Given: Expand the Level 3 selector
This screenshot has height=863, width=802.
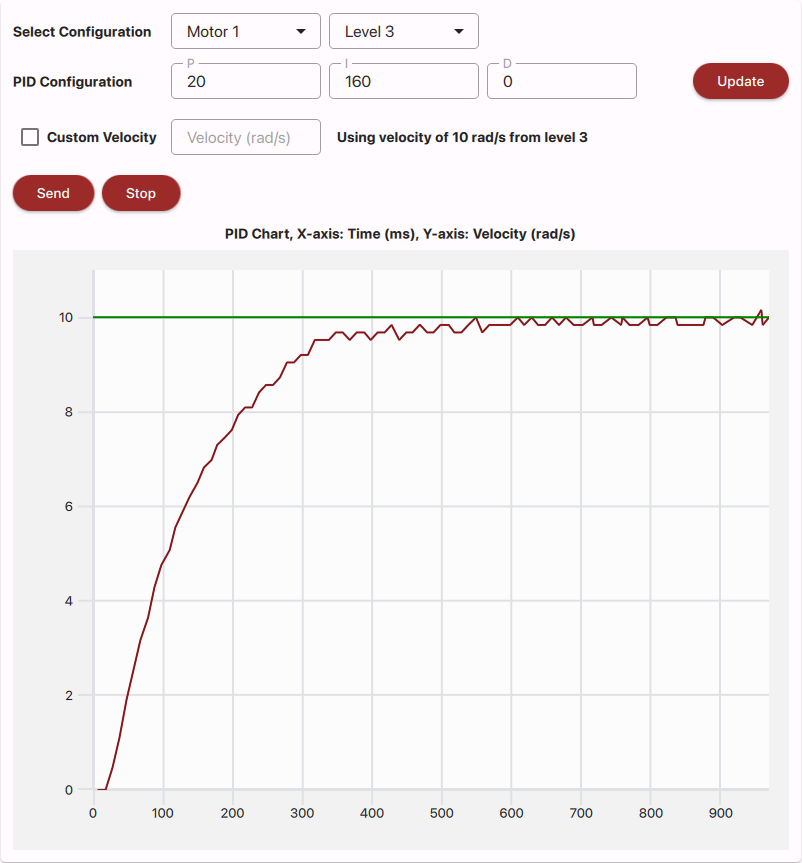Looking at the screenshot, I should pos(403,31).
